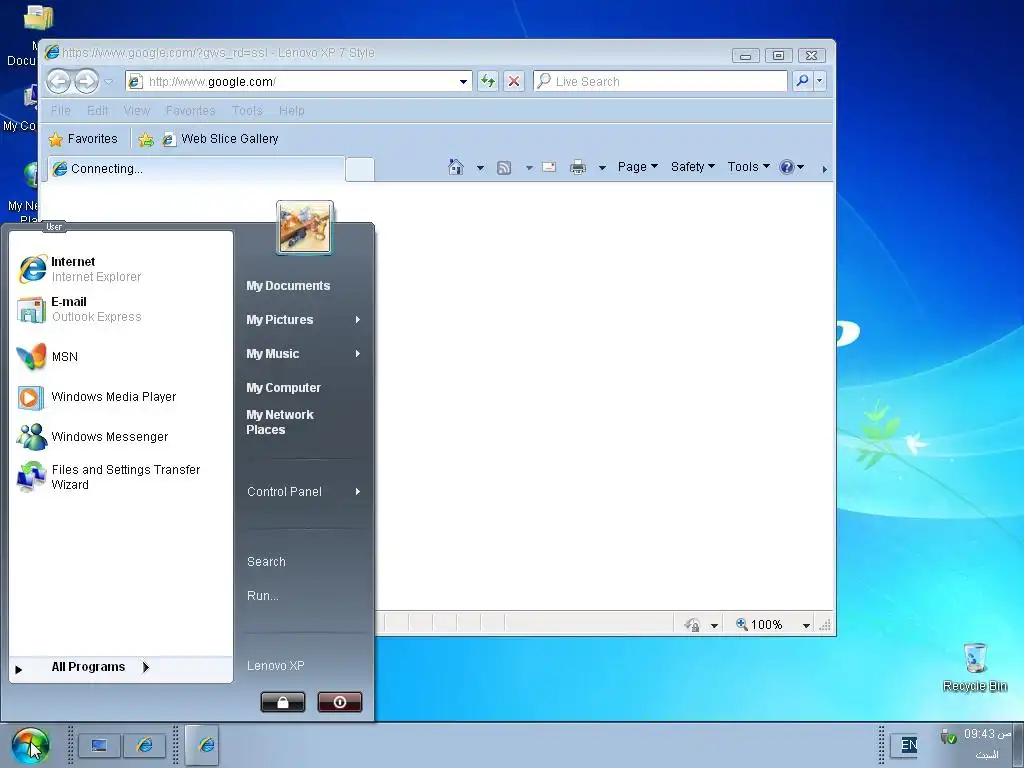Click the 100% zoom level button
Image resolution: width=1024 pixels, height=768 pixels.
point(759,624)
